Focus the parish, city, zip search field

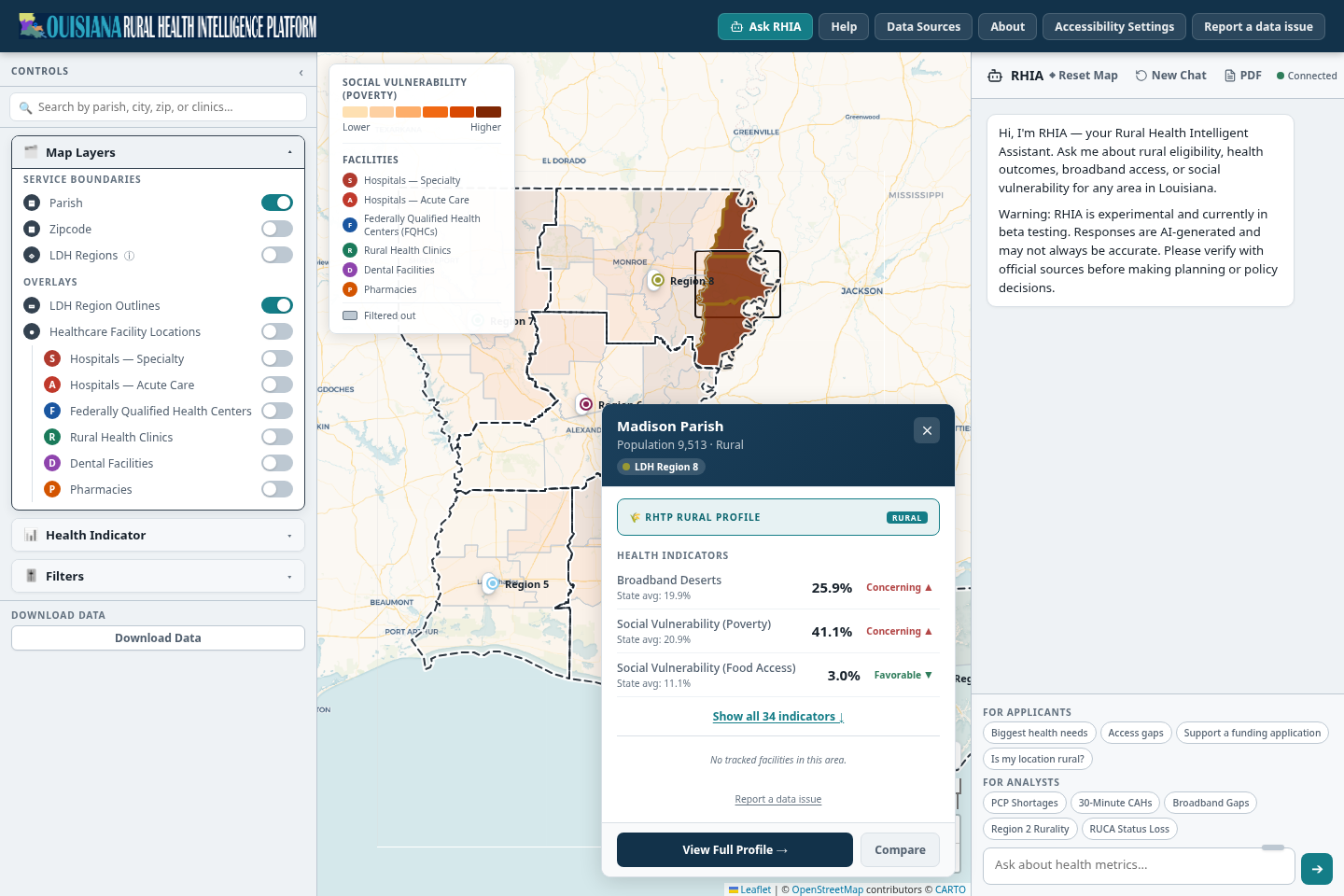pyautogui.click(x=158, y=107)
